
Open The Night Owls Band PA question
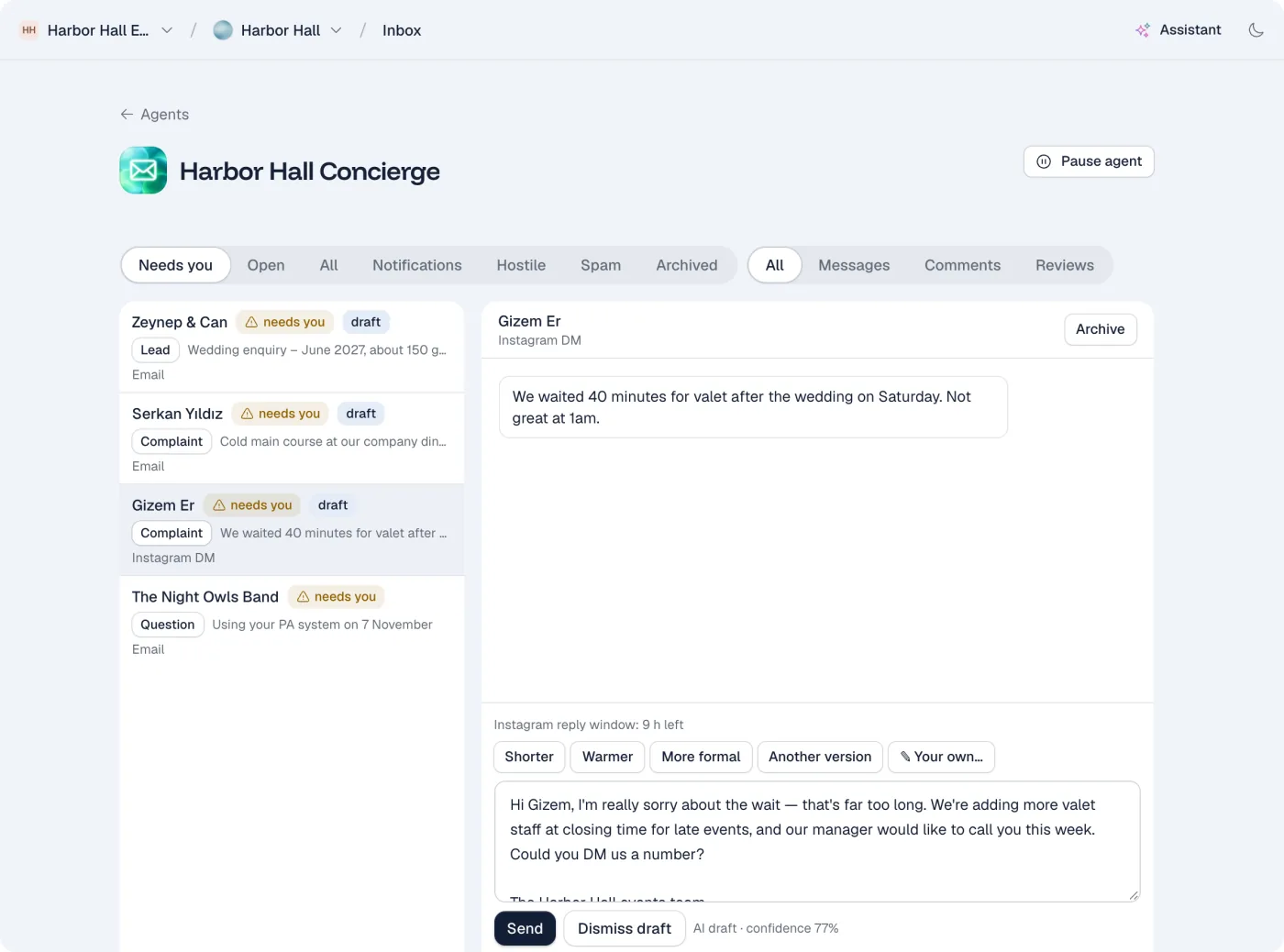[292, 622]
